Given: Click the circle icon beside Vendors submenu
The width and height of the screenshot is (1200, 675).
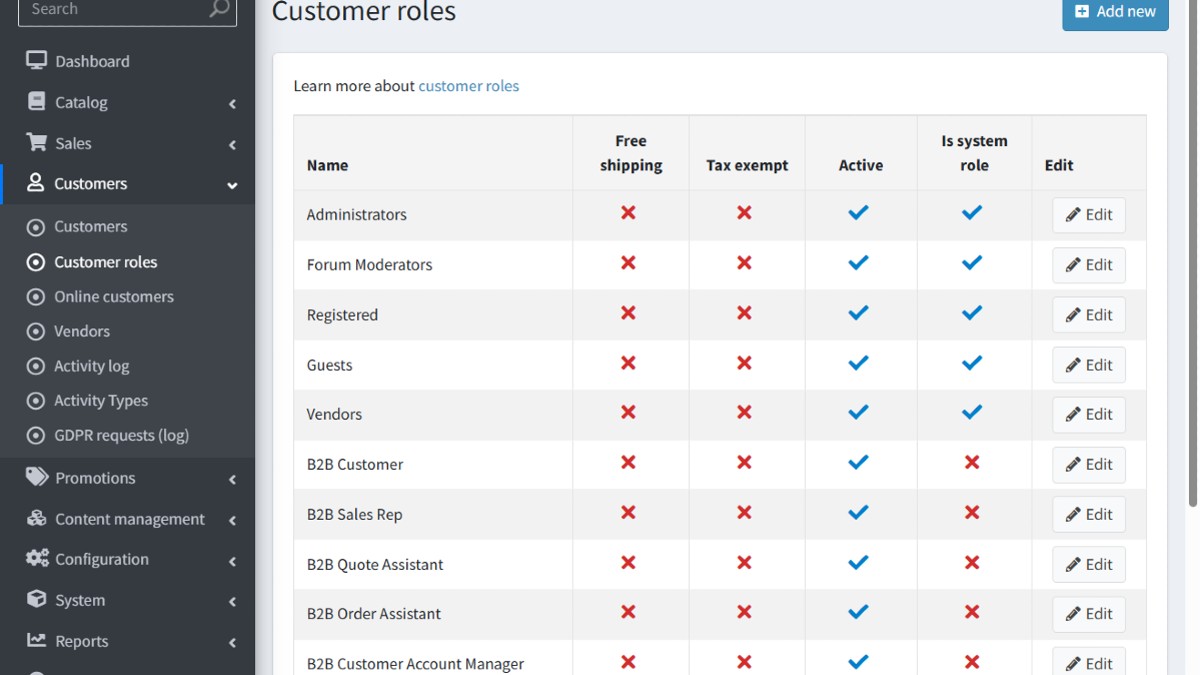Looking at the screenshot, I should [x=36, y=332].
